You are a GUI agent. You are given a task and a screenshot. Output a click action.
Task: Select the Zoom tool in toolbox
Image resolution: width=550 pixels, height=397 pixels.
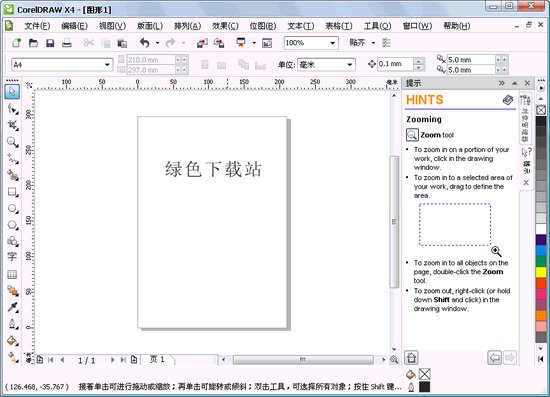pos(13,142)
